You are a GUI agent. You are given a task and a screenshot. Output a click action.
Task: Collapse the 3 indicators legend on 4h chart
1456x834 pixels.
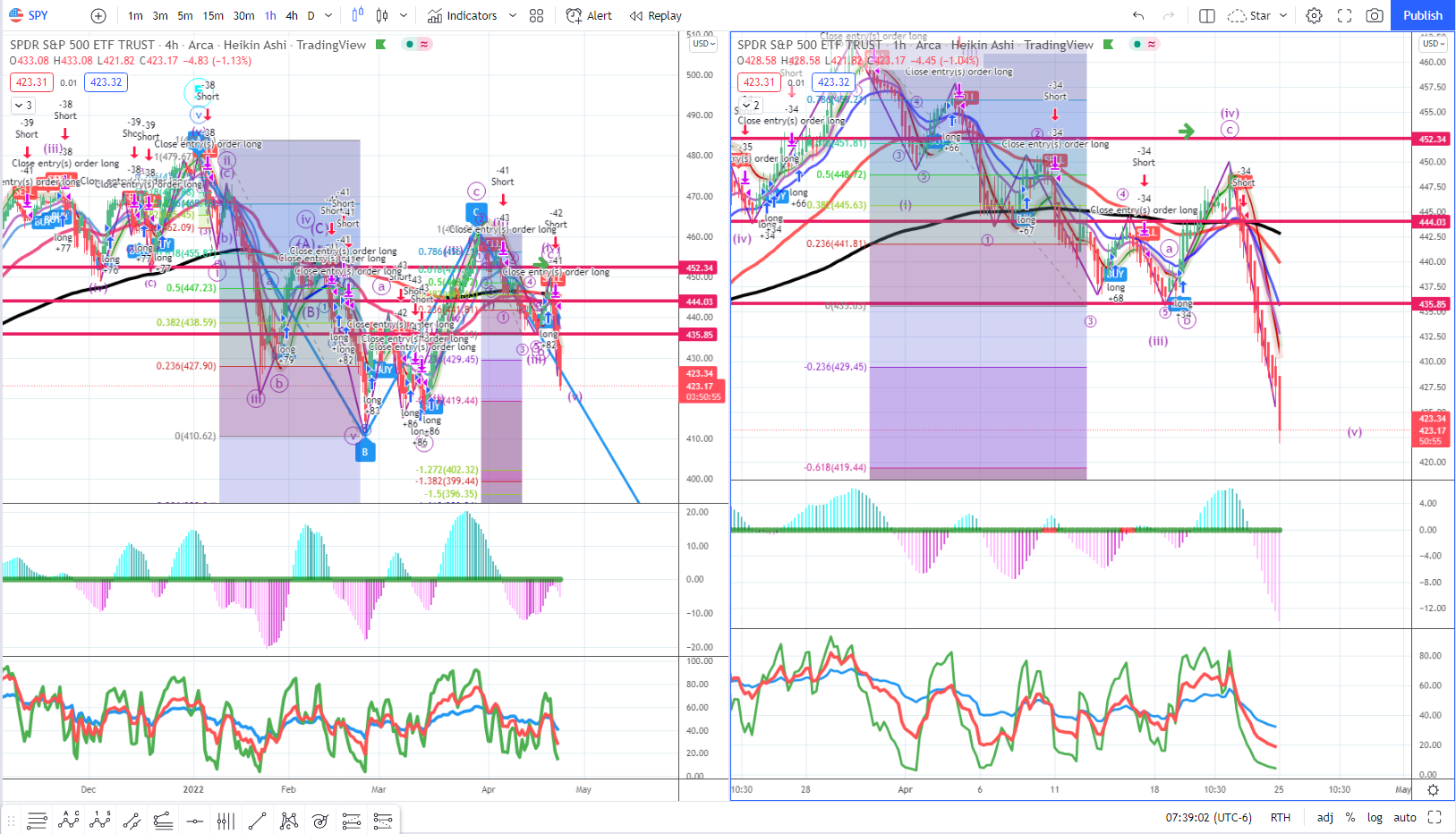point(22,106)
